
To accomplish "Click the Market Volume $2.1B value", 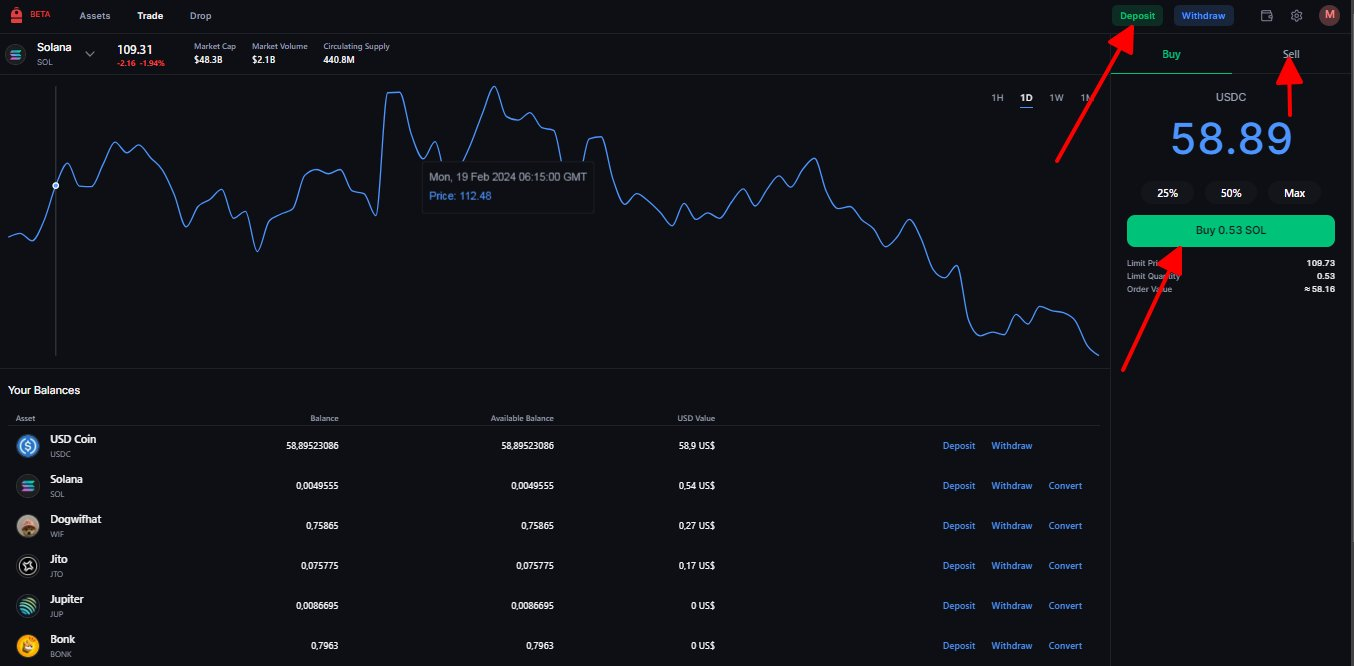I will (263, 60).
